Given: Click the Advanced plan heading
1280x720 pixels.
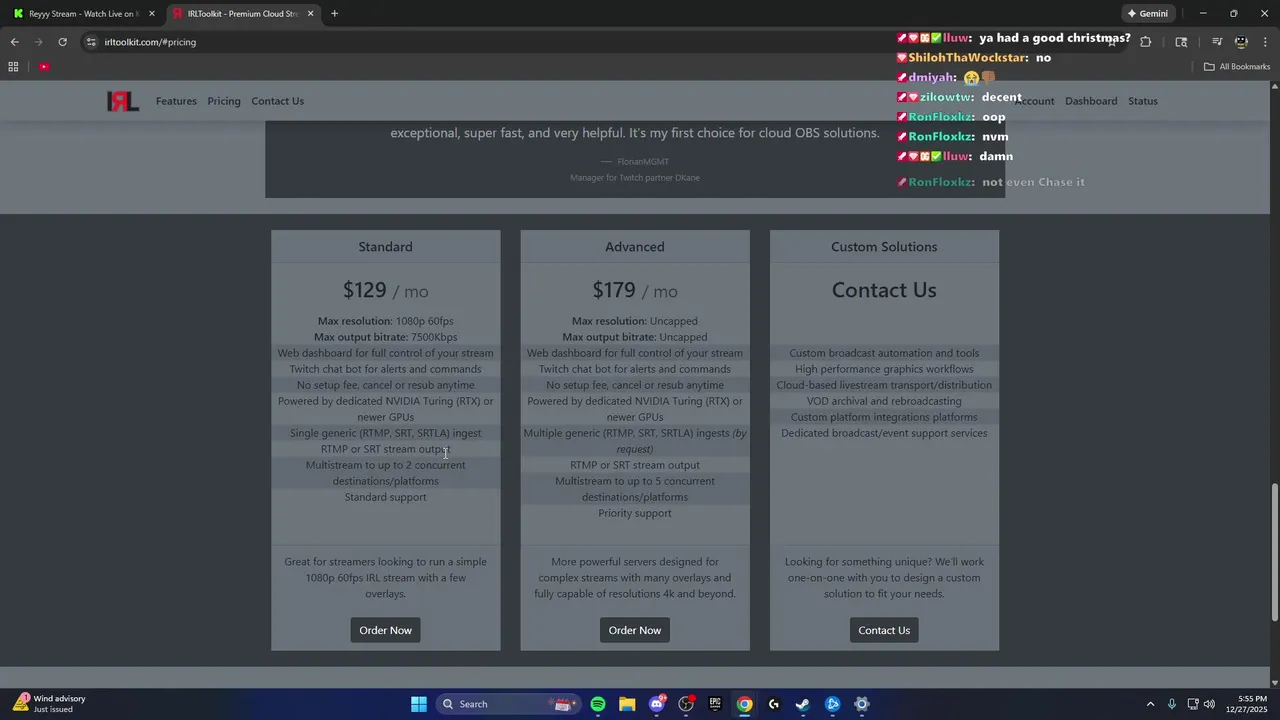Looking at the screenshot, I should (635, 247).
